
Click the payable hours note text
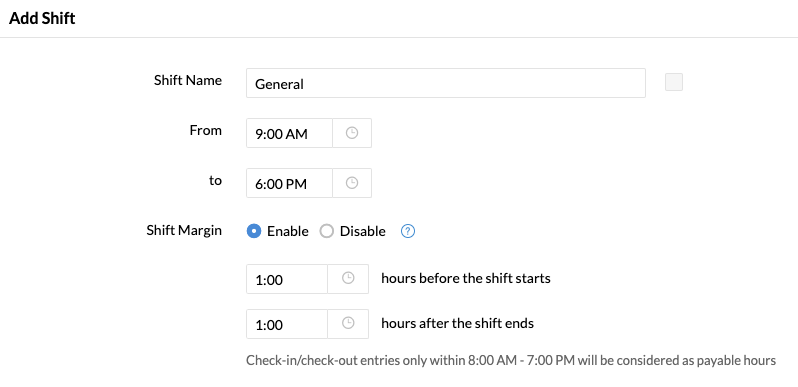coord(511,361)
